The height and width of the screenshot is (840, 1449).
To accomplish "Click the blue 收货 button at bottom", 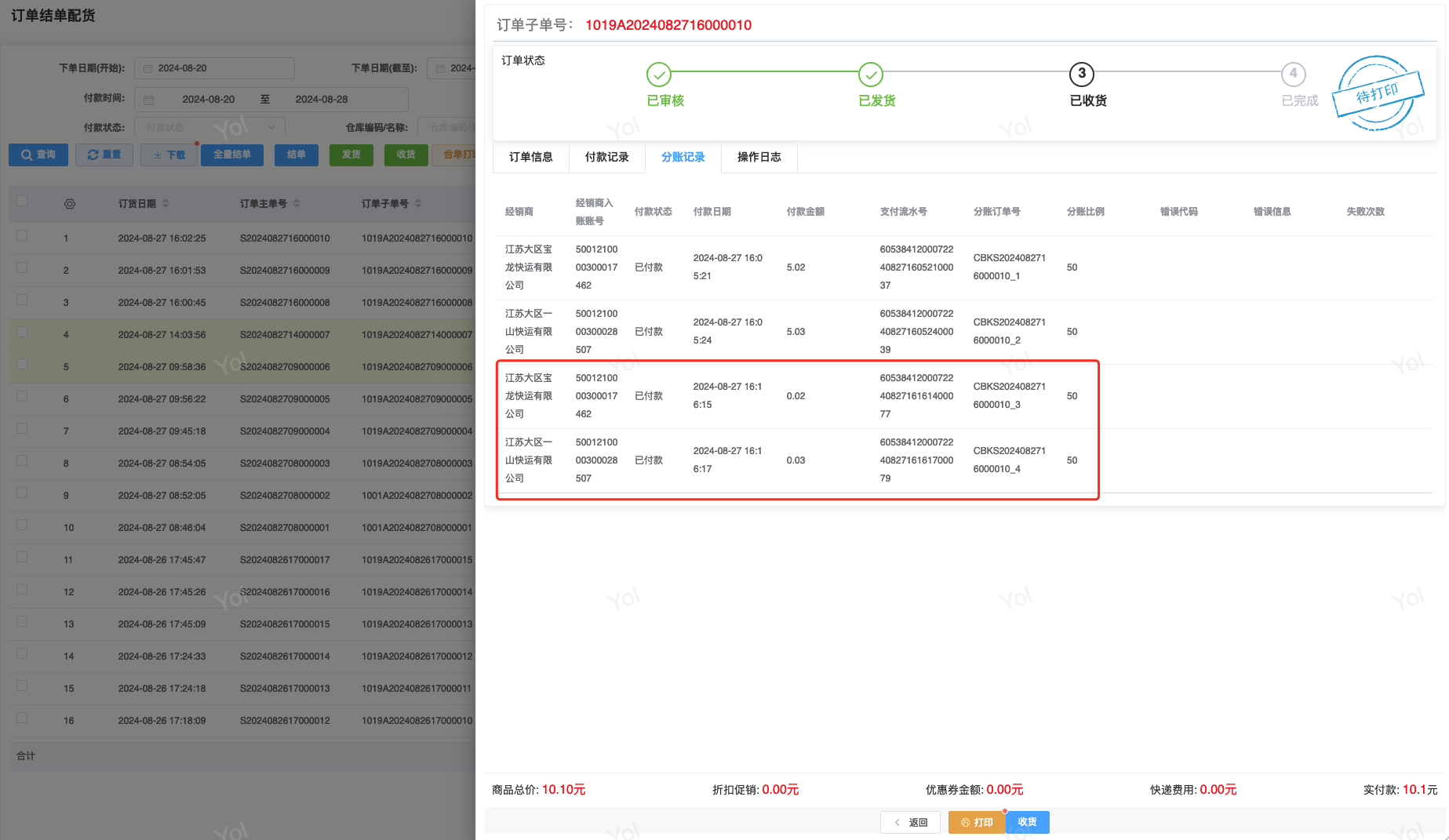I will [x=1027, y=822].
